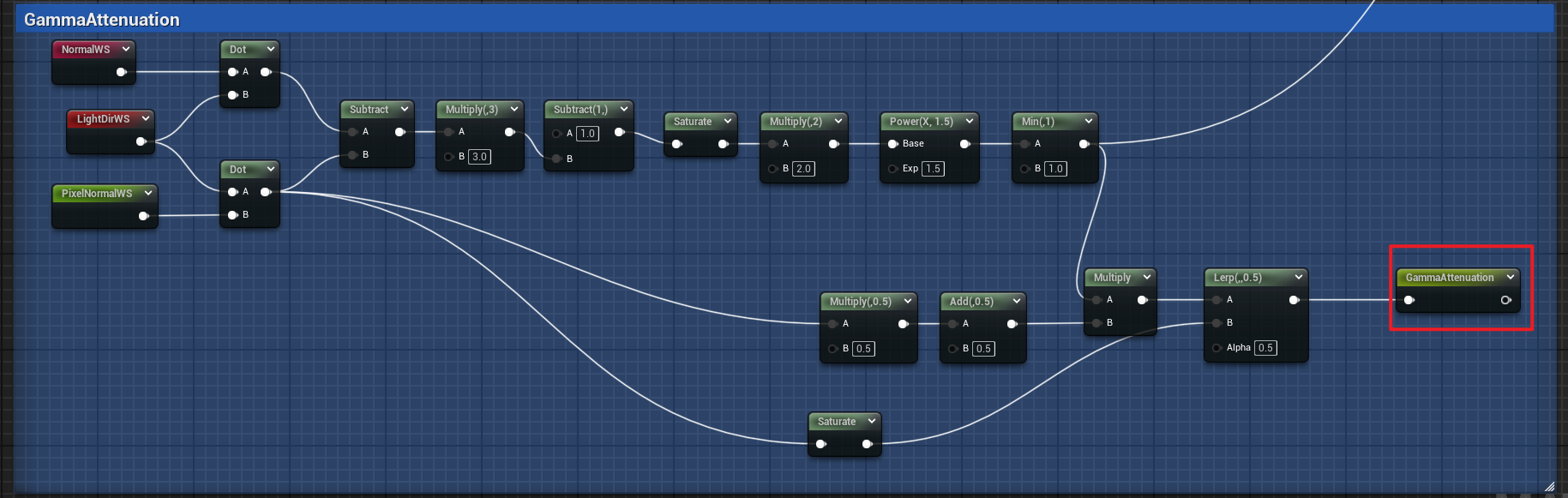
Task: Click the PixelNormalWS node output pin
Action: 143,216
